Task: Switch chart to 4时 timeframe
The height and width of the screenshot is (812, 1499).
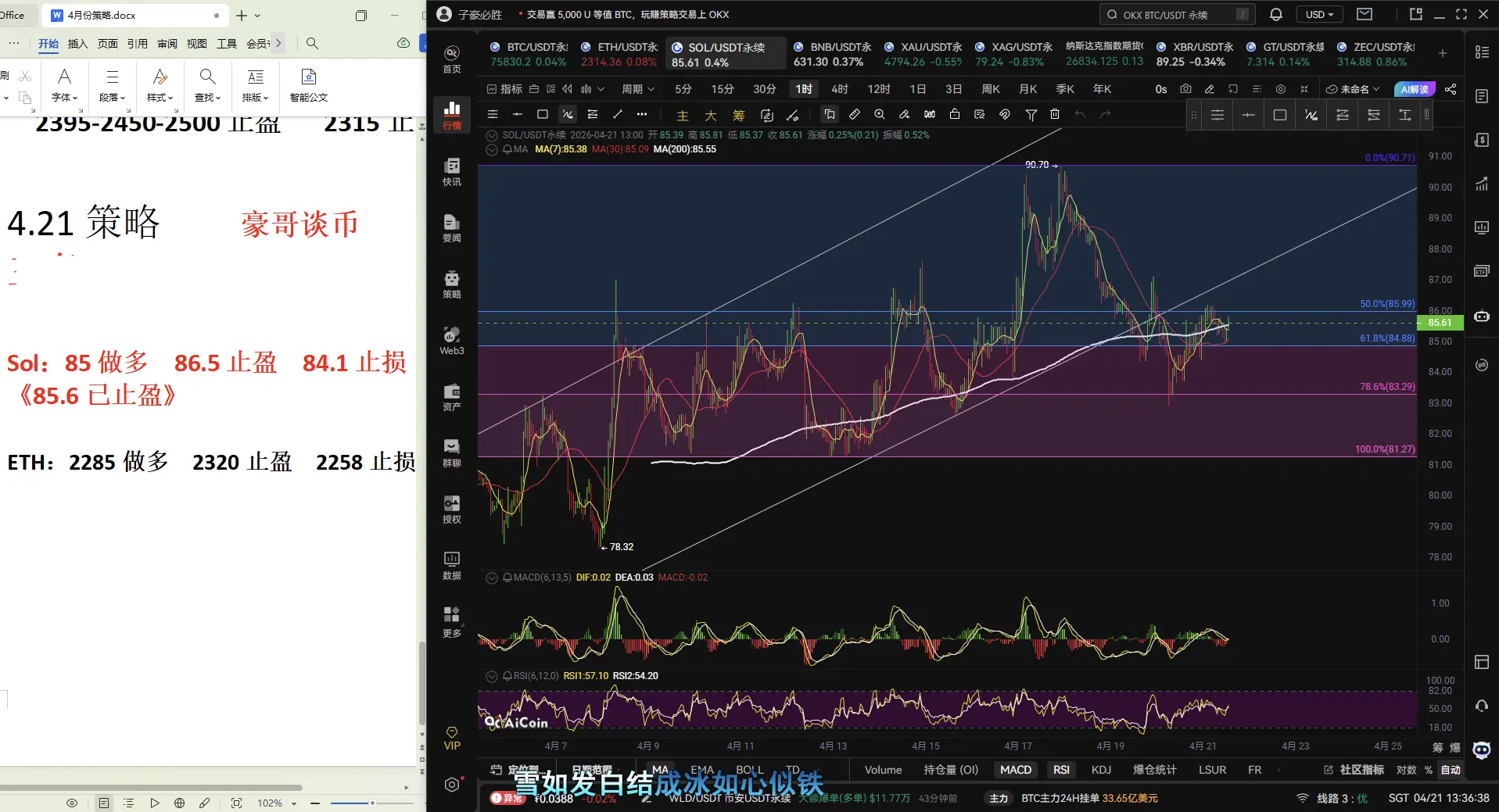Action: (x=840, y=89)
